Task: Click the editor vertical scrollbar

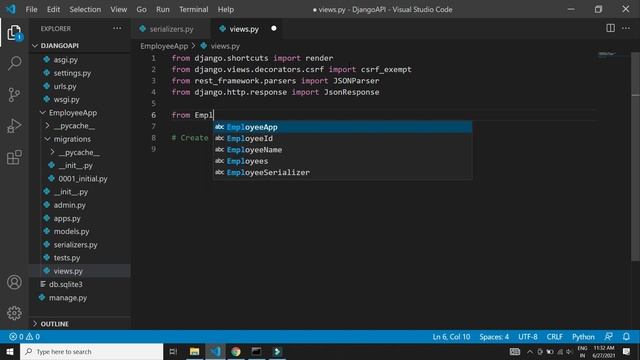Action: point(636,155)
